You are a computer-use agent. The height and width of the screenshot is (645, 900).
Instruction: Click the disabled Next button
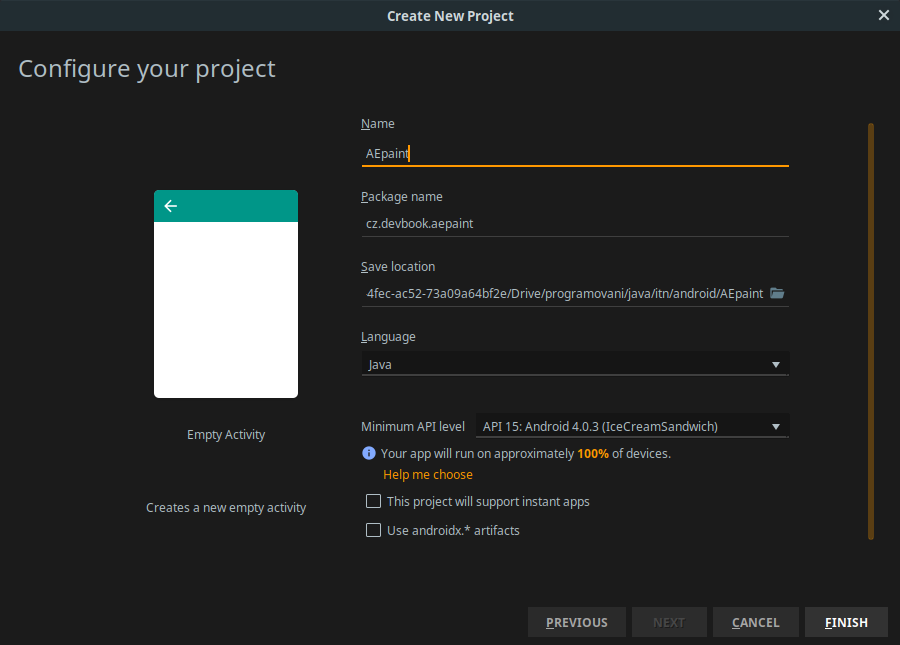(x=669, y=621)
